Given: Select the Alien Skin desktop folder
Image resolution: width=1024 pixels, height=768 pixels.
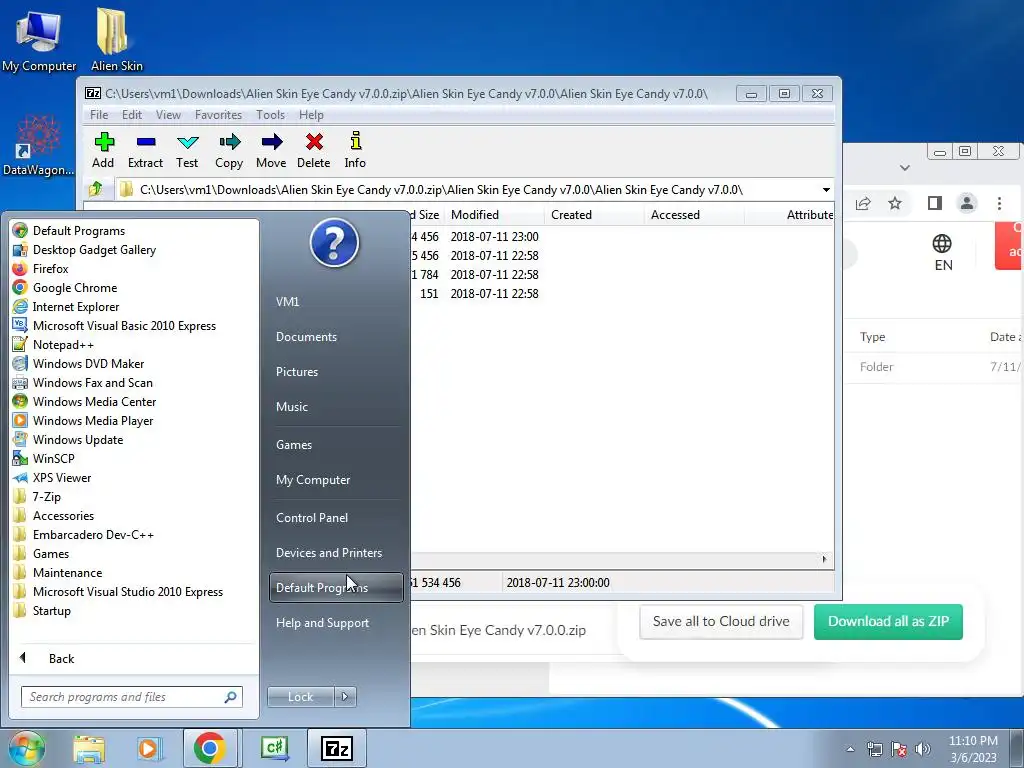Looking at the screenshot, I should tap(116, 40).
